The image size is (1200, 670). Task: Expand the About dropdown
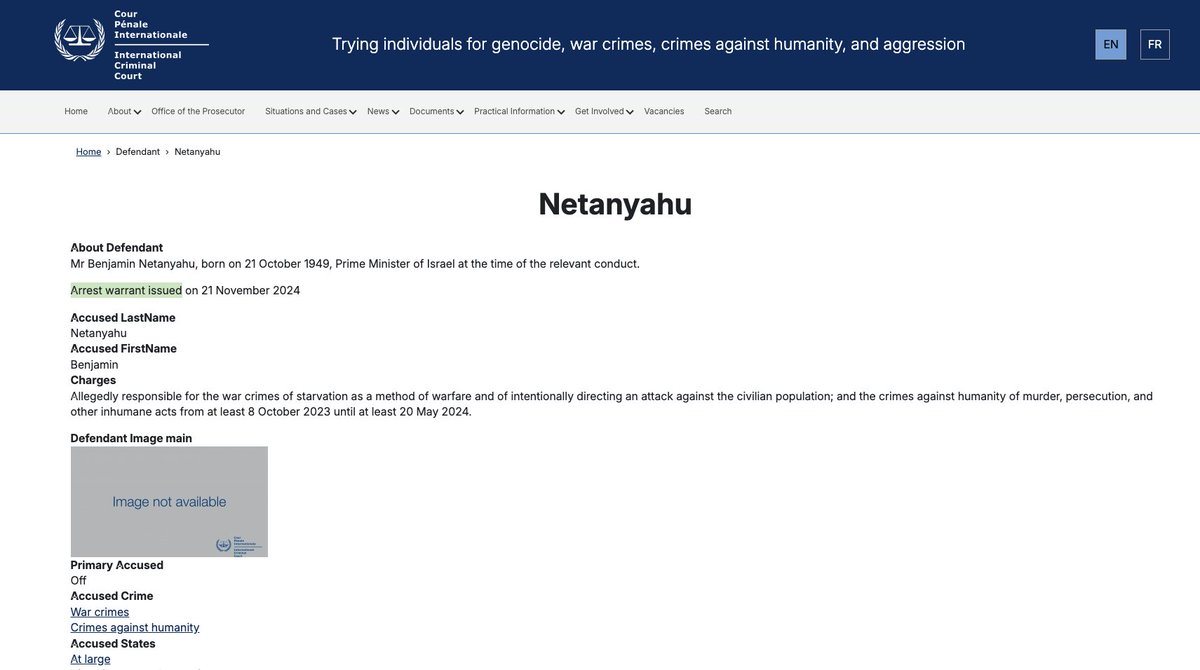tap(124, 111)
